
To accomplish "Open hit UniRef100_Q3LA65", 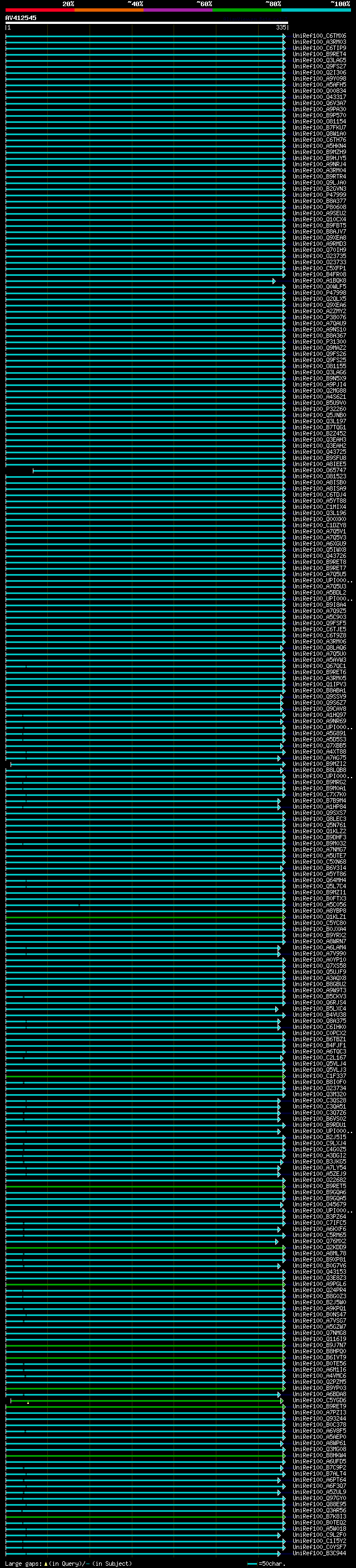I will pyautogui.click(x=319, y=60).
